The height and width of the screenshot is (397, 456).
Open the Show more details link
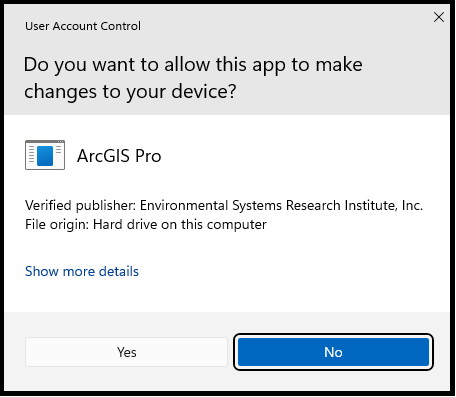pyautogui.click(x=82, y=271)
